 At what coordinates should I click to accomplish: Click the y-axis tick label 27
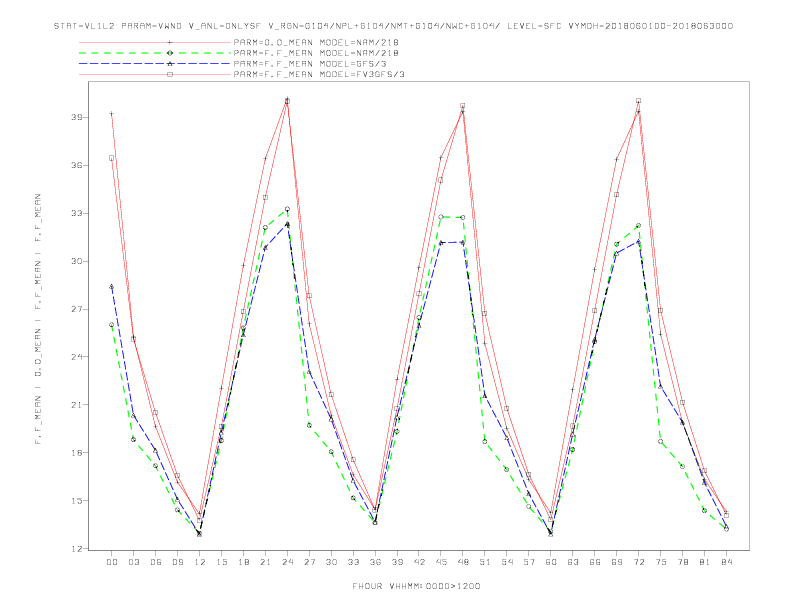[77, 309]
